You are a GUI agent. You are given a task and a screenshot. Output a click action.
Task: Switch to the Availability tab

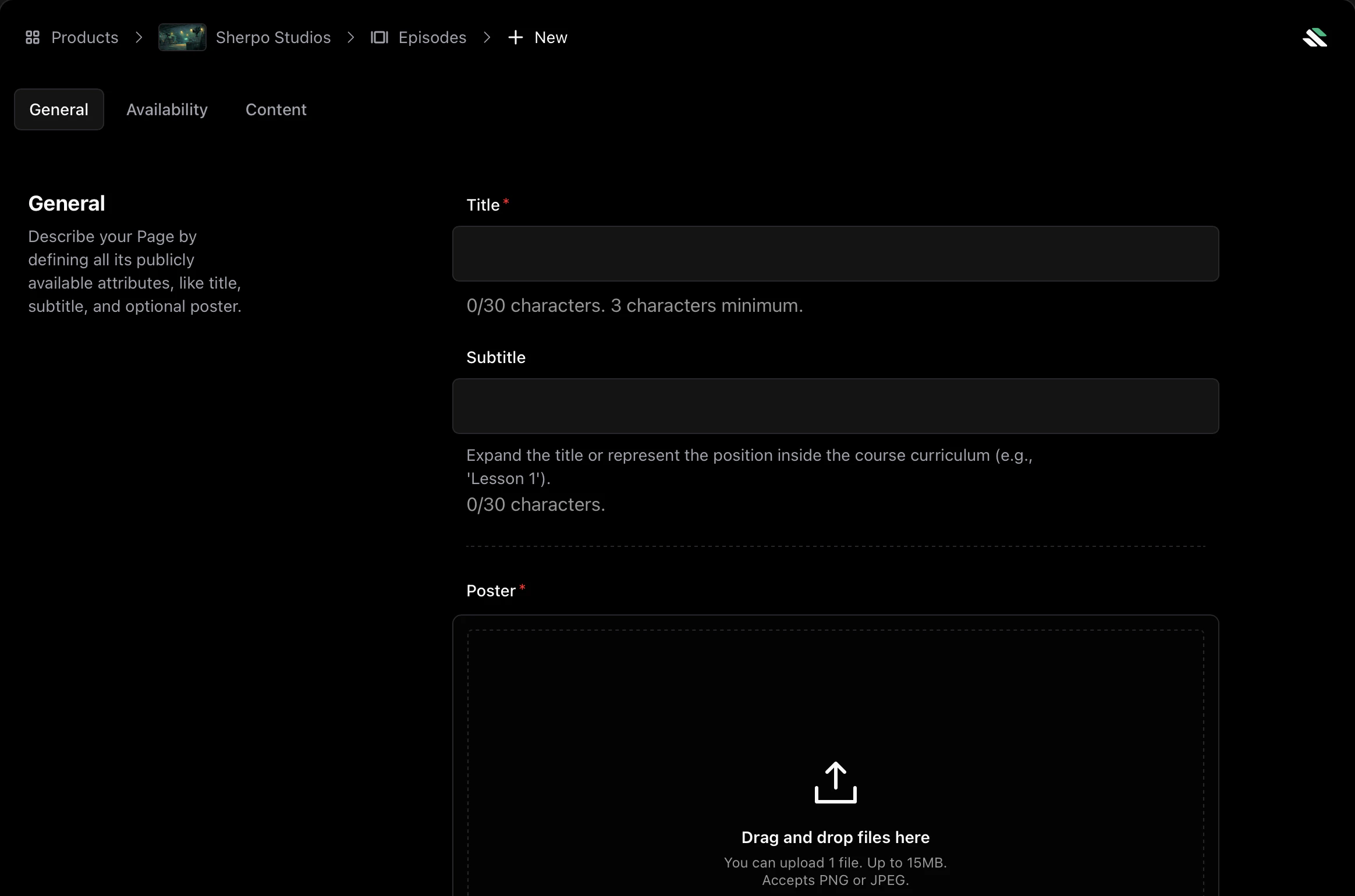168,109
